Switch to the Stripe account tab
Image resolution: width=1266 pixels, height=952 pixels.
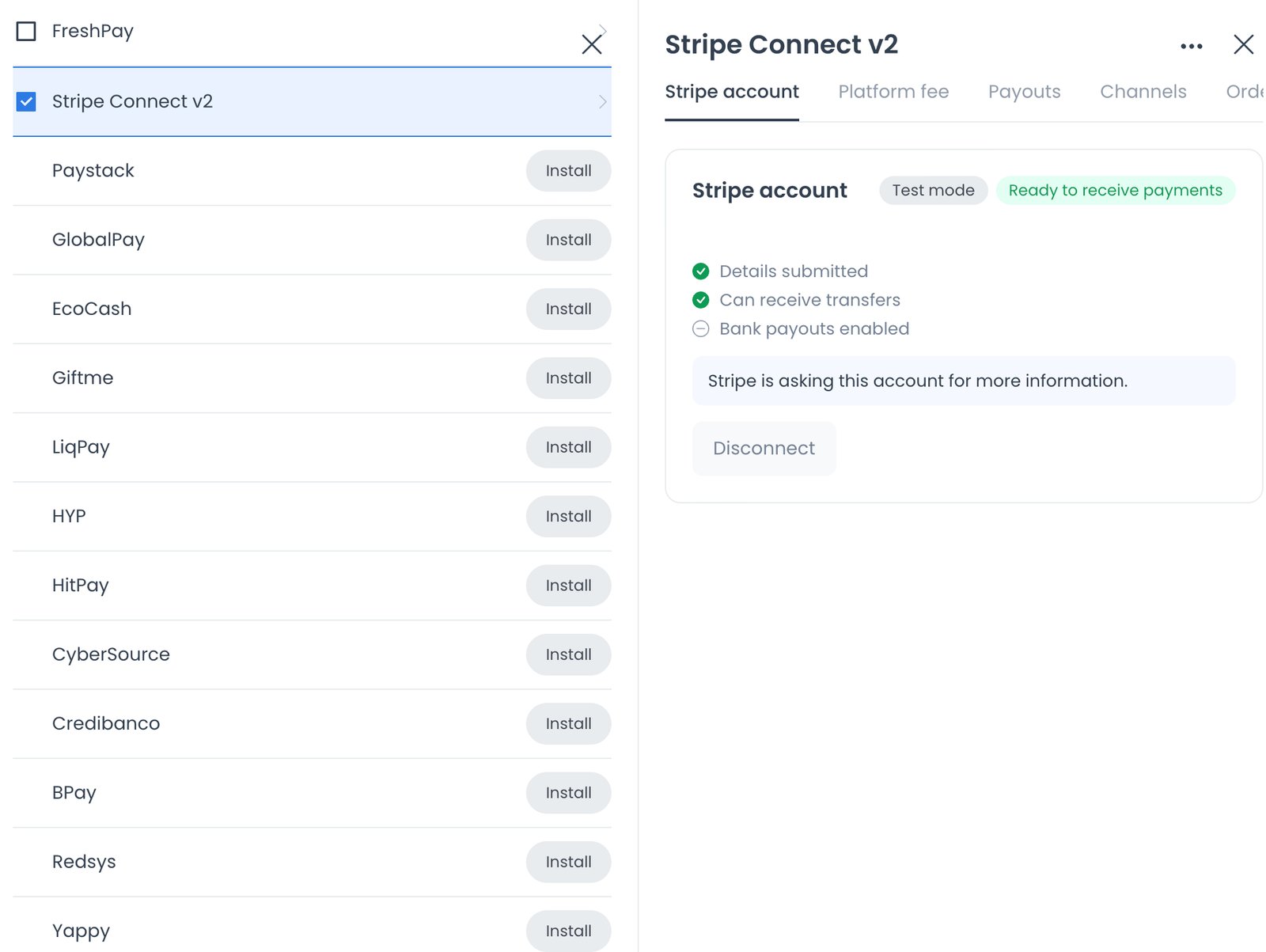[731, 92]
